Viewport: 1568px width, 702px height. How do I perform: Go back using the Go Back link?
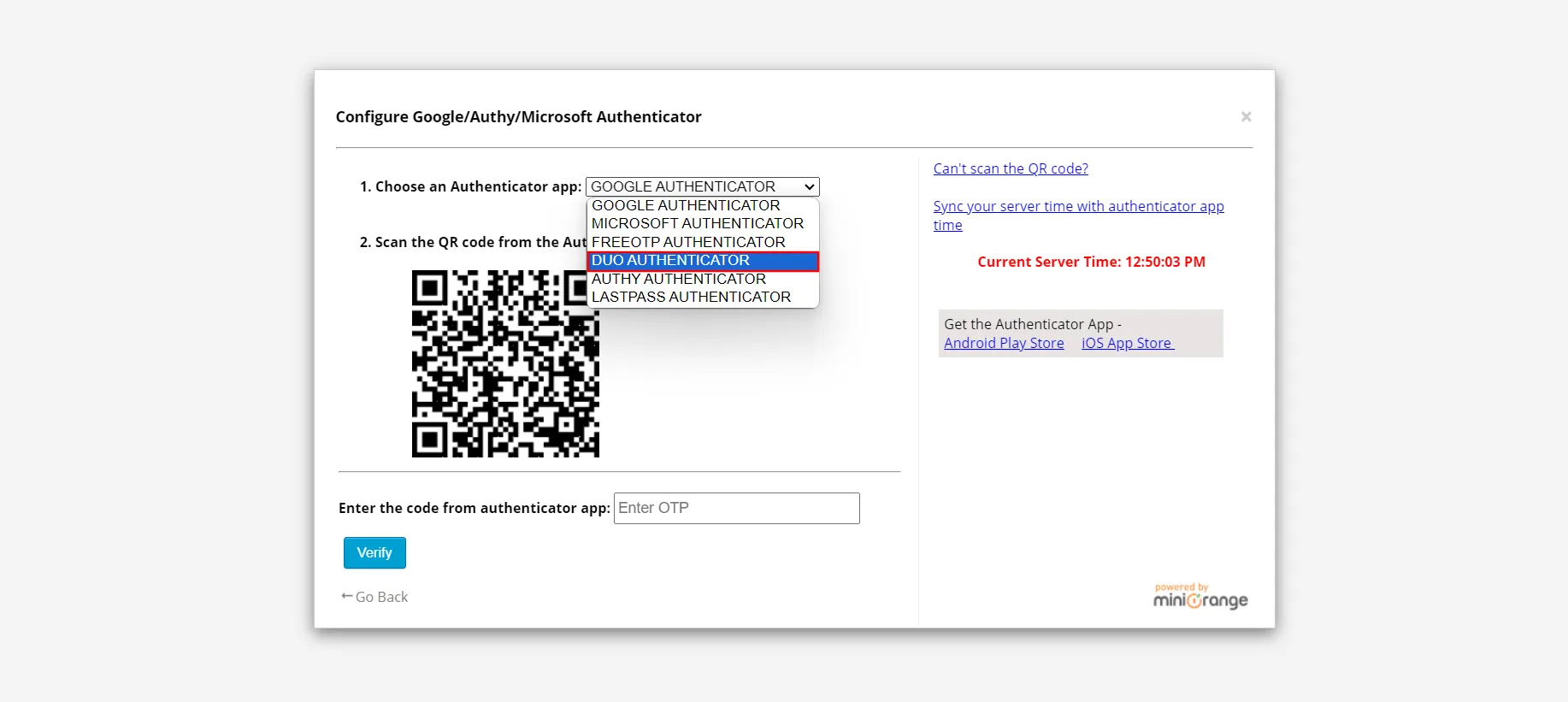[x=374, y=597]
